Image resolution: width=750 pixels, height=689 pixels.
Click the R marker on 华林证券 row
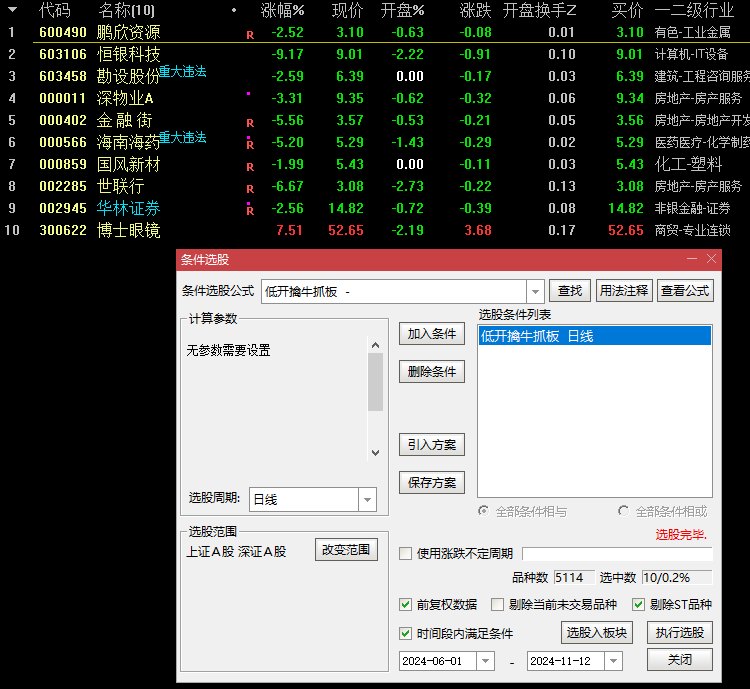pyautogui.click(x=250, y=211)
